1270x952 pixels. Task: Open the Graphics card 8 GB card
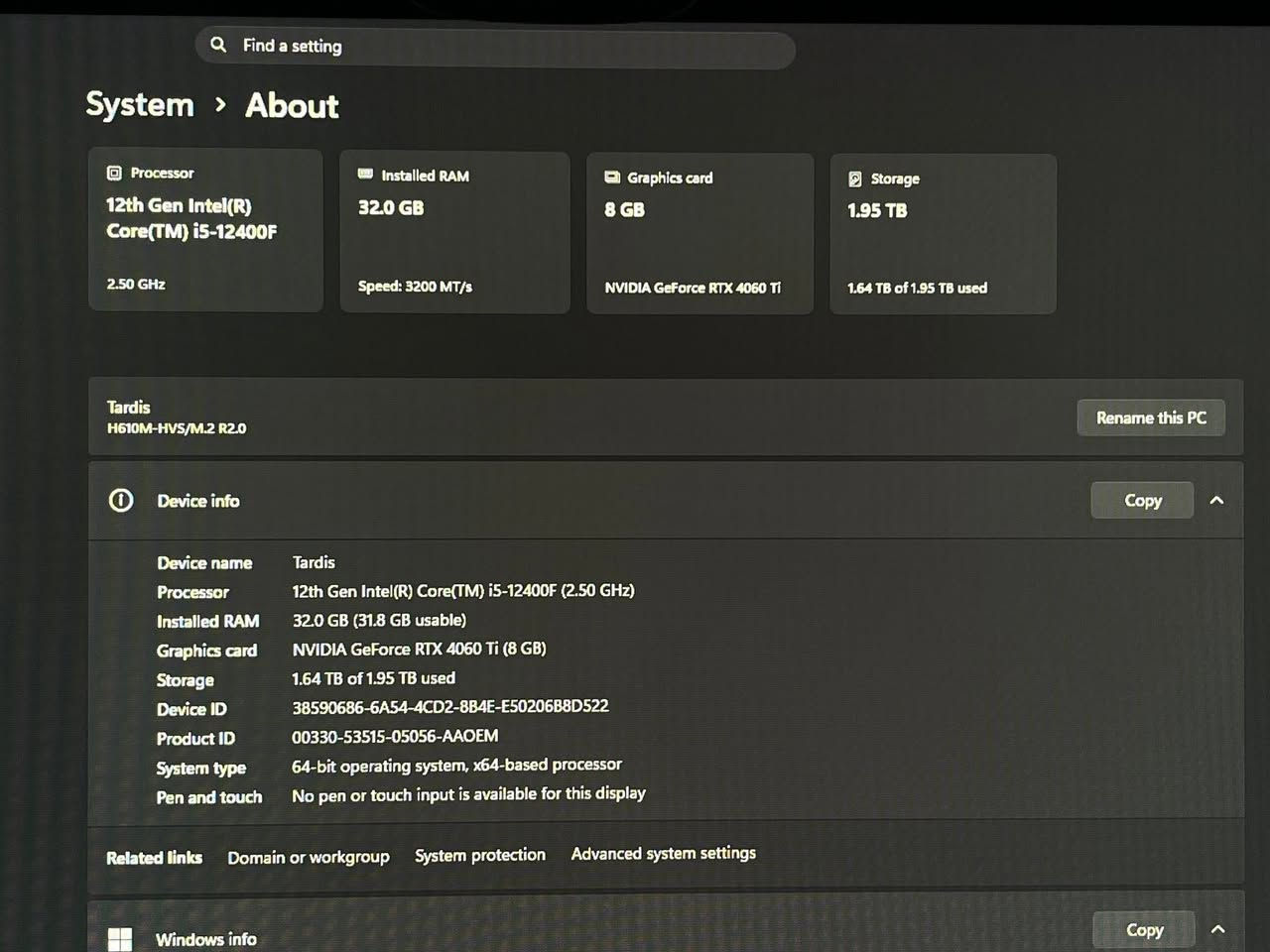click(x=699, y=233)
